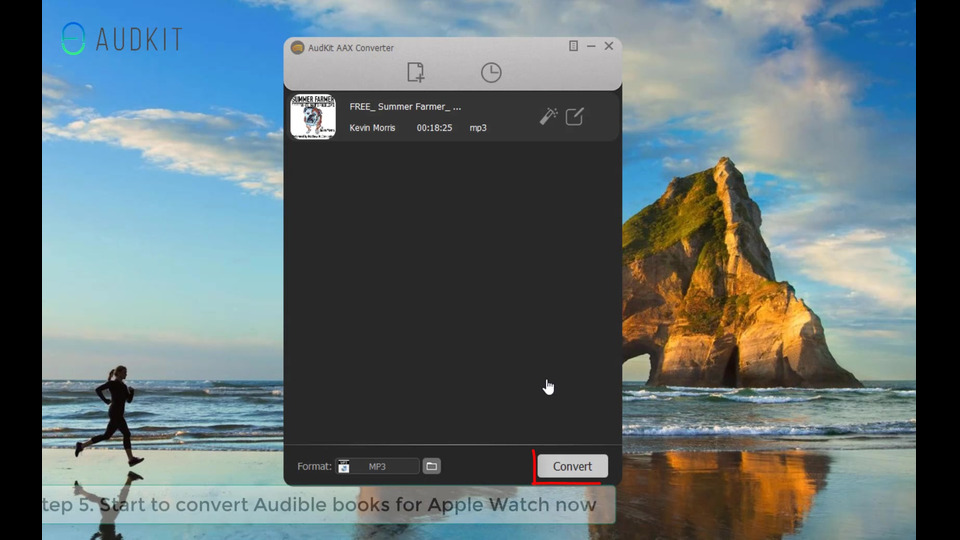Open effects magic wand for Summer Farmer

[x=549, y=116]
